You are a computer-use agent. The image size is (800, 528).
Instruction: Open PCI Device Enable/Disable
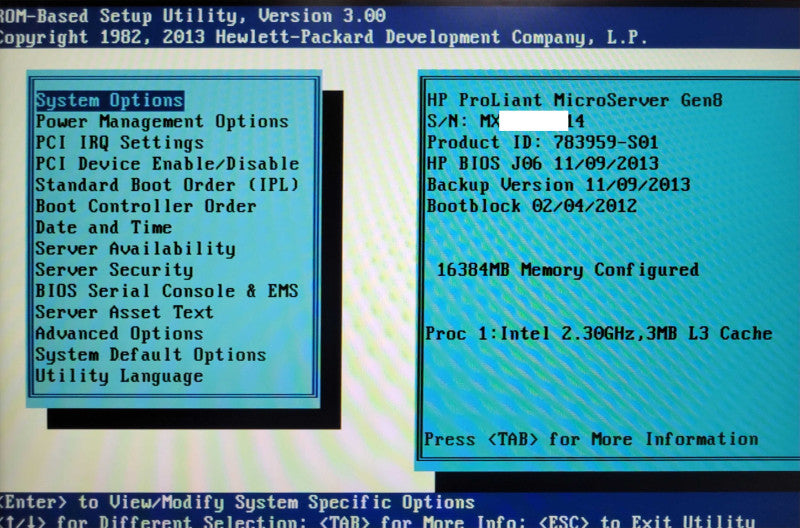coord(167,164)
